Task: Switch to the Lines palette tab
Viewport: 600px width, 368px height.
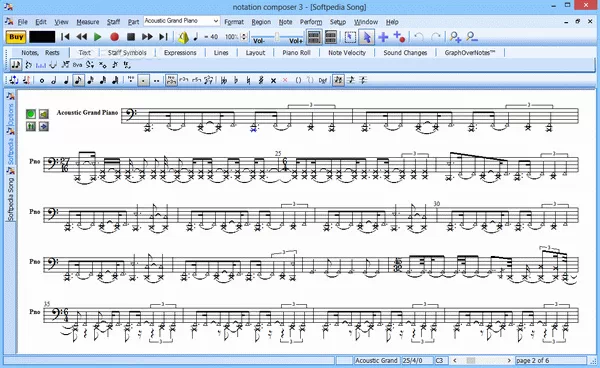Action: pos(221,53)
